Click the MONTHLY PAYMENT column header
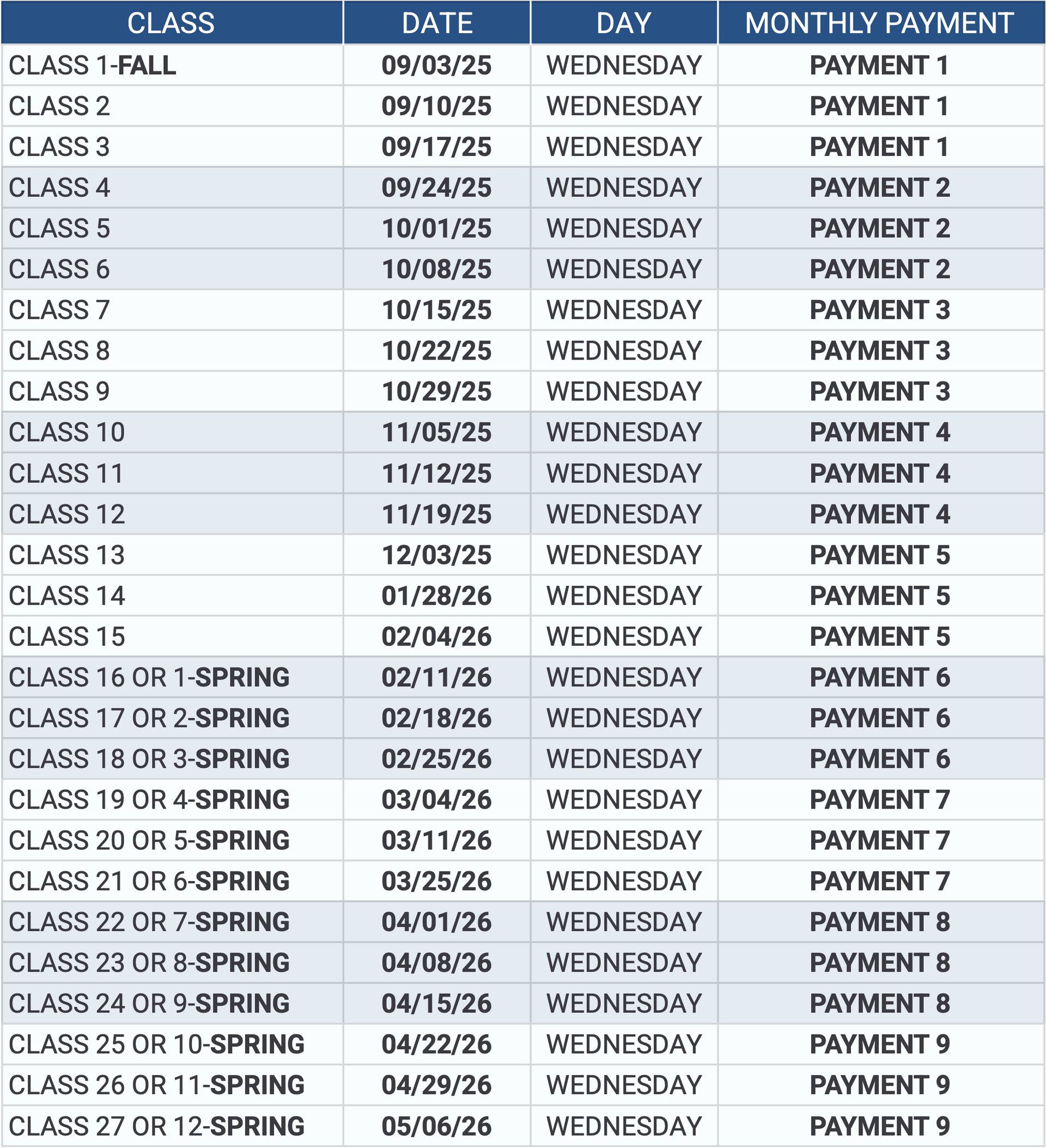This screenshot has width=1046, height=1148. coord(879,23)
